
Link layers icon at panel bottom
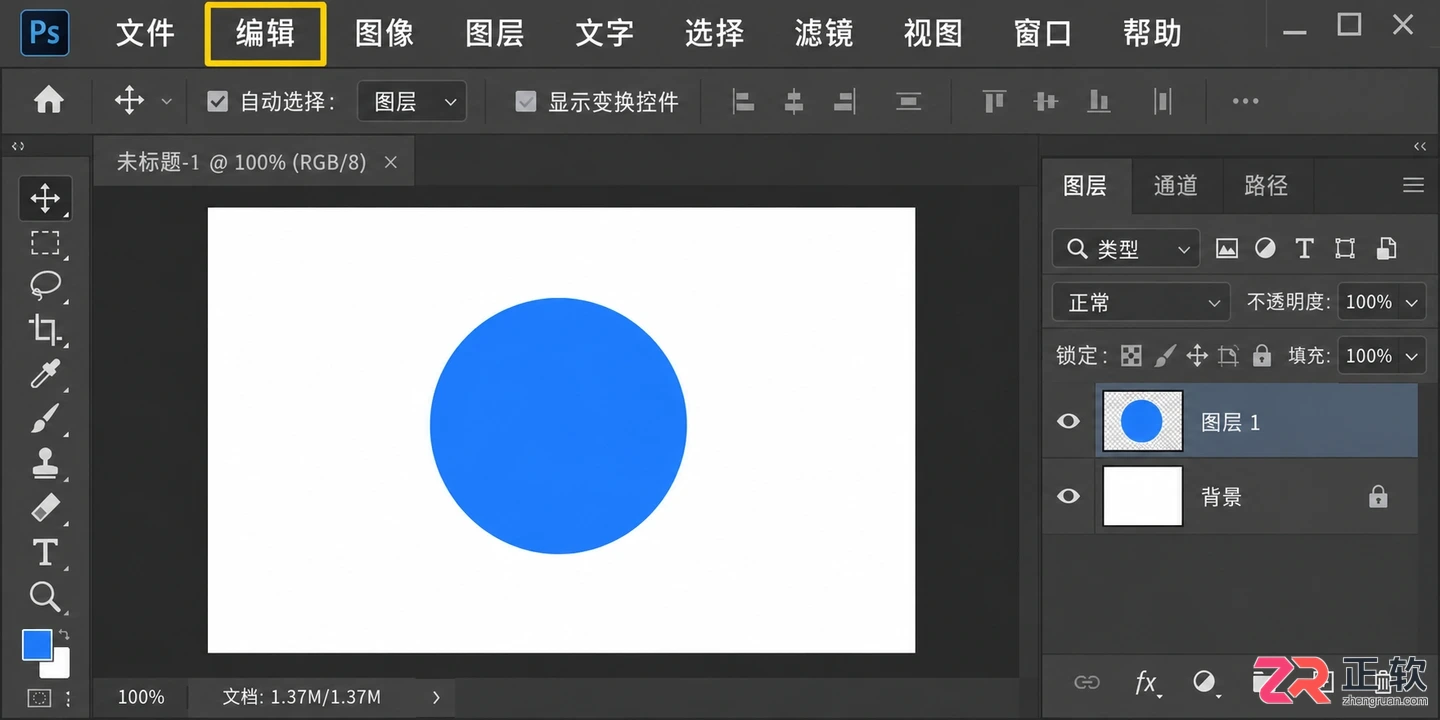1087,682
